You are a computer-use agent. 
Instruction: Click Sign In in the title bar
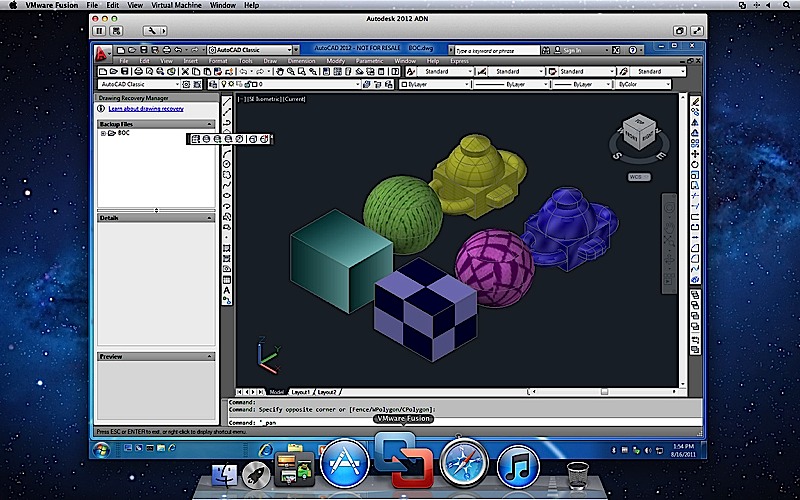pyautogui.click(x=573, y=49)
